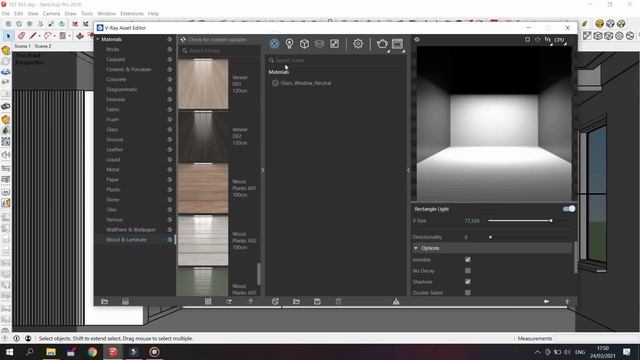Start render with teapot icon
The height and width of the screenshot is (360, 640).
[x=382, y=44]
